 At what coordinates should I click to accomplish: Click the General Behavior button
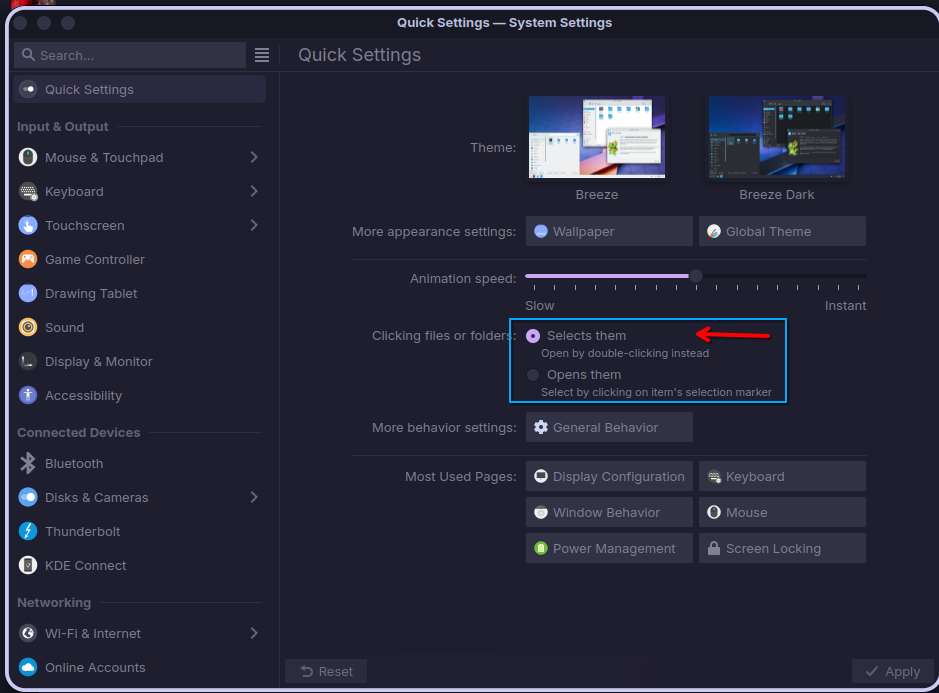point(609,427)
